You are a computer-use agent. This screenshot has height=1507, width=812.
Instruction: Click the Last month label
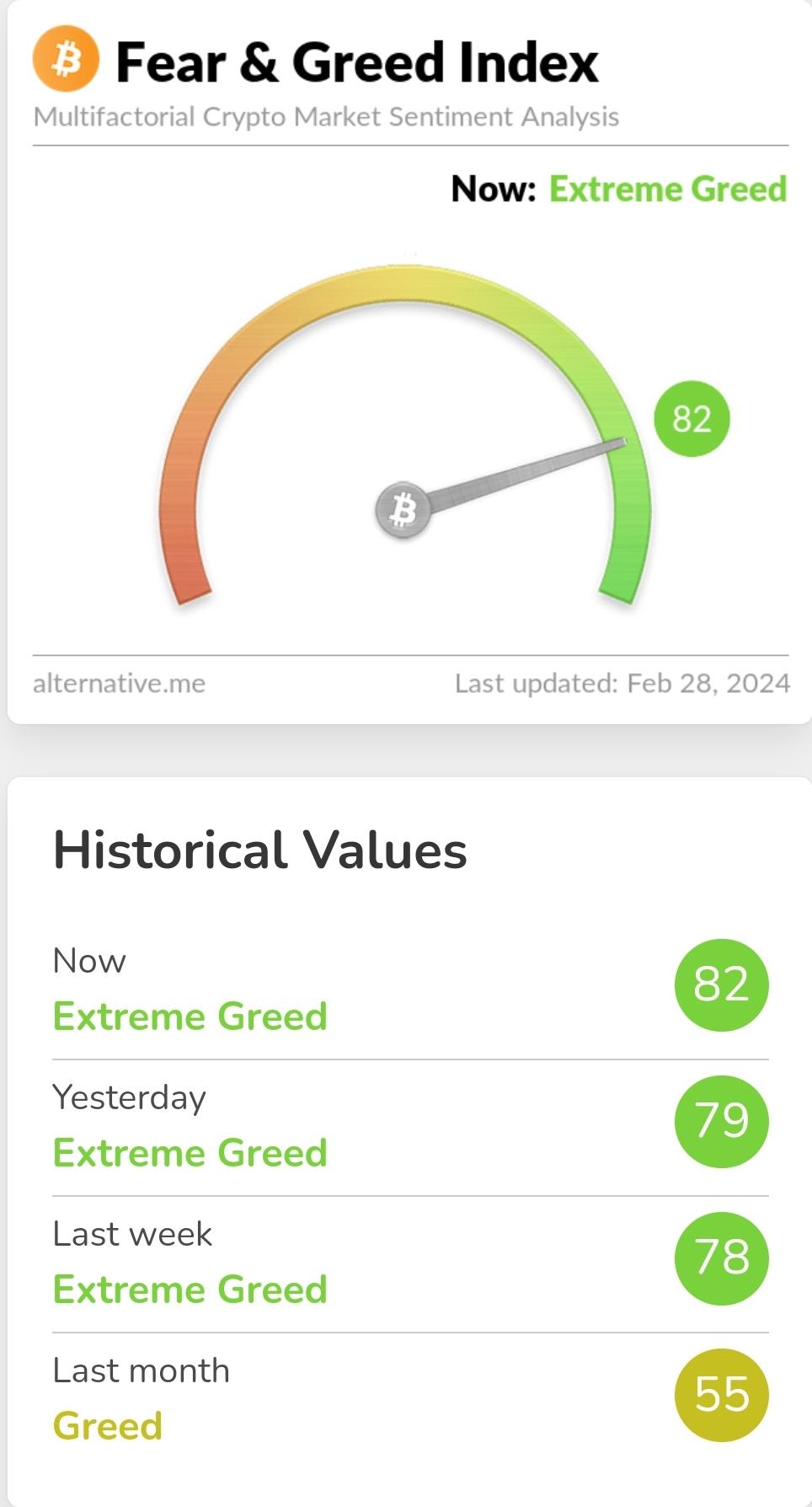pos(141,1370)
